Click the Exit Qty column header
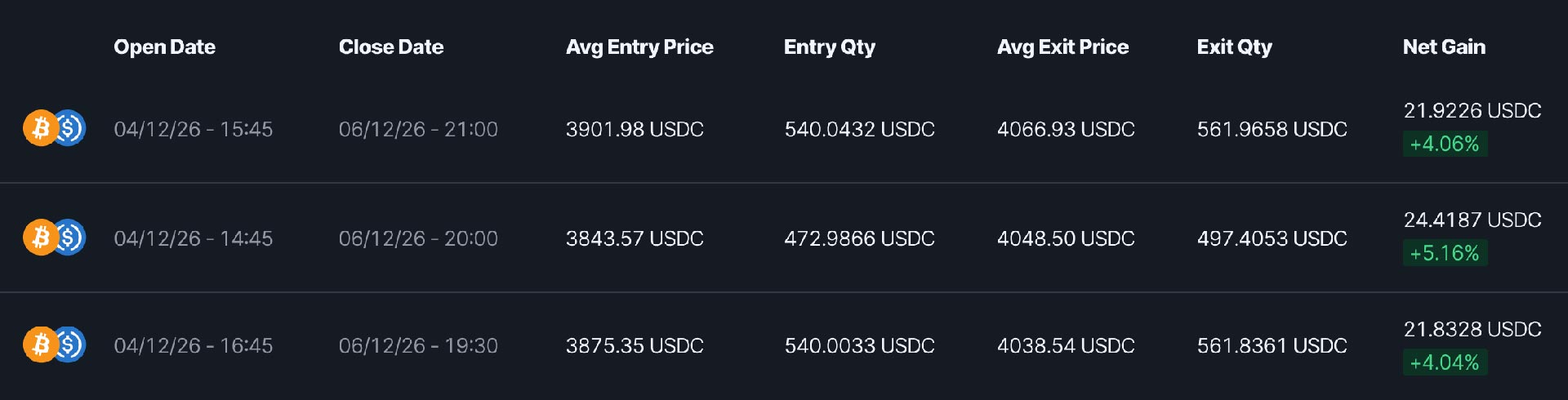This screenshot has height=400, width=1568. (x=1235, y=47)
